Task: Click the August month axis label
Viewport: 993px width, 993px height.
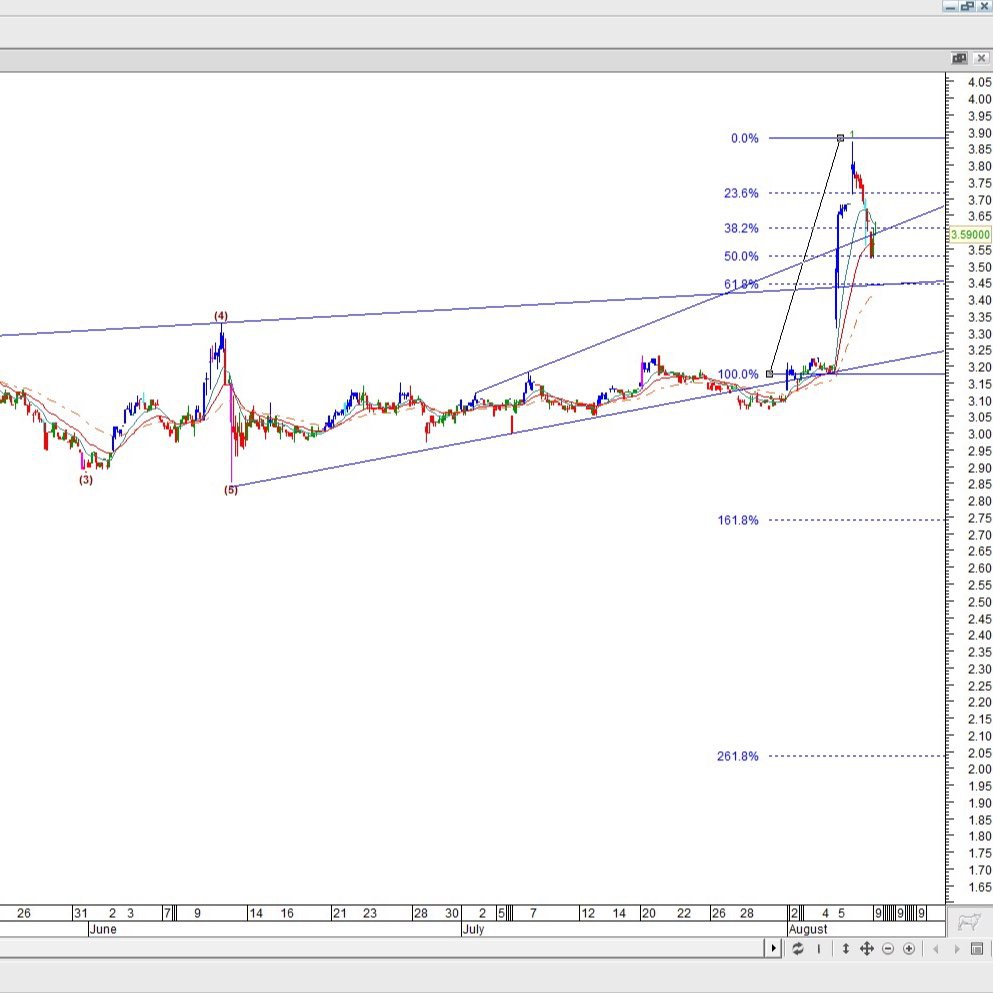Action: (x=808, y=929)
